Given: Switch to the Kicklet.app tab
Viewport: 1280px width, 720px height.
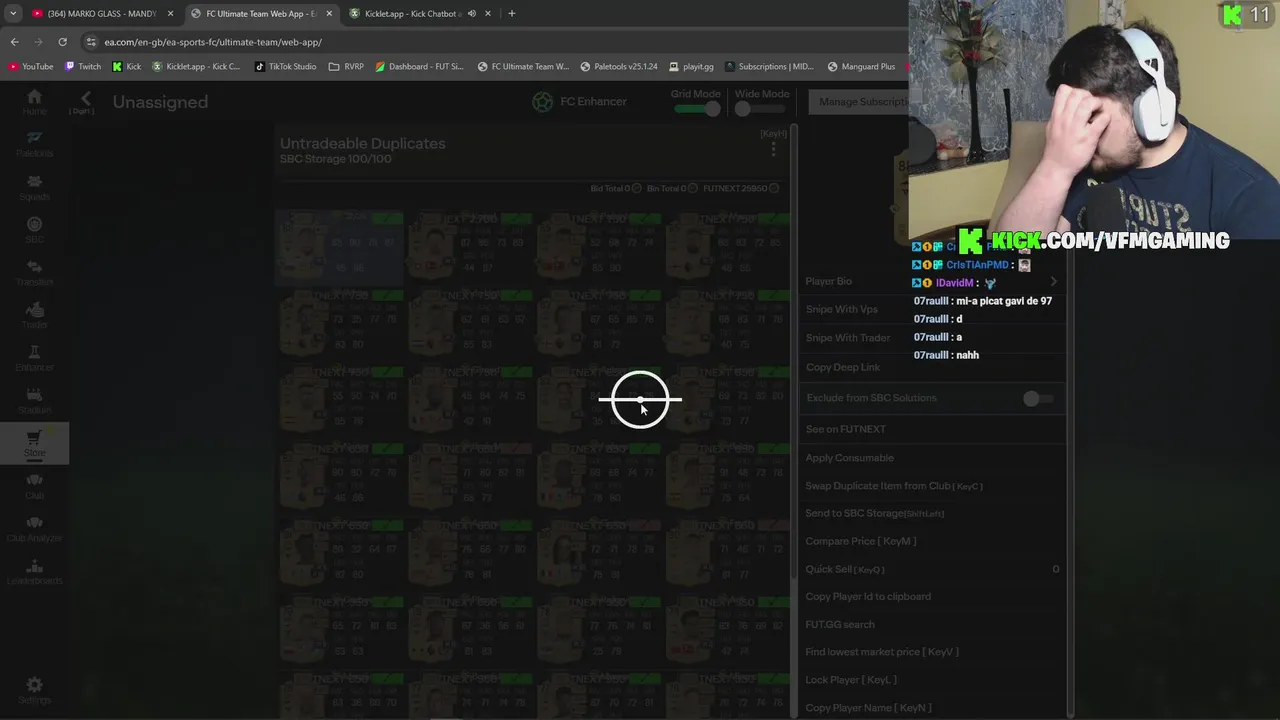Looking at the screenshot, I should (x=412, y=14).
